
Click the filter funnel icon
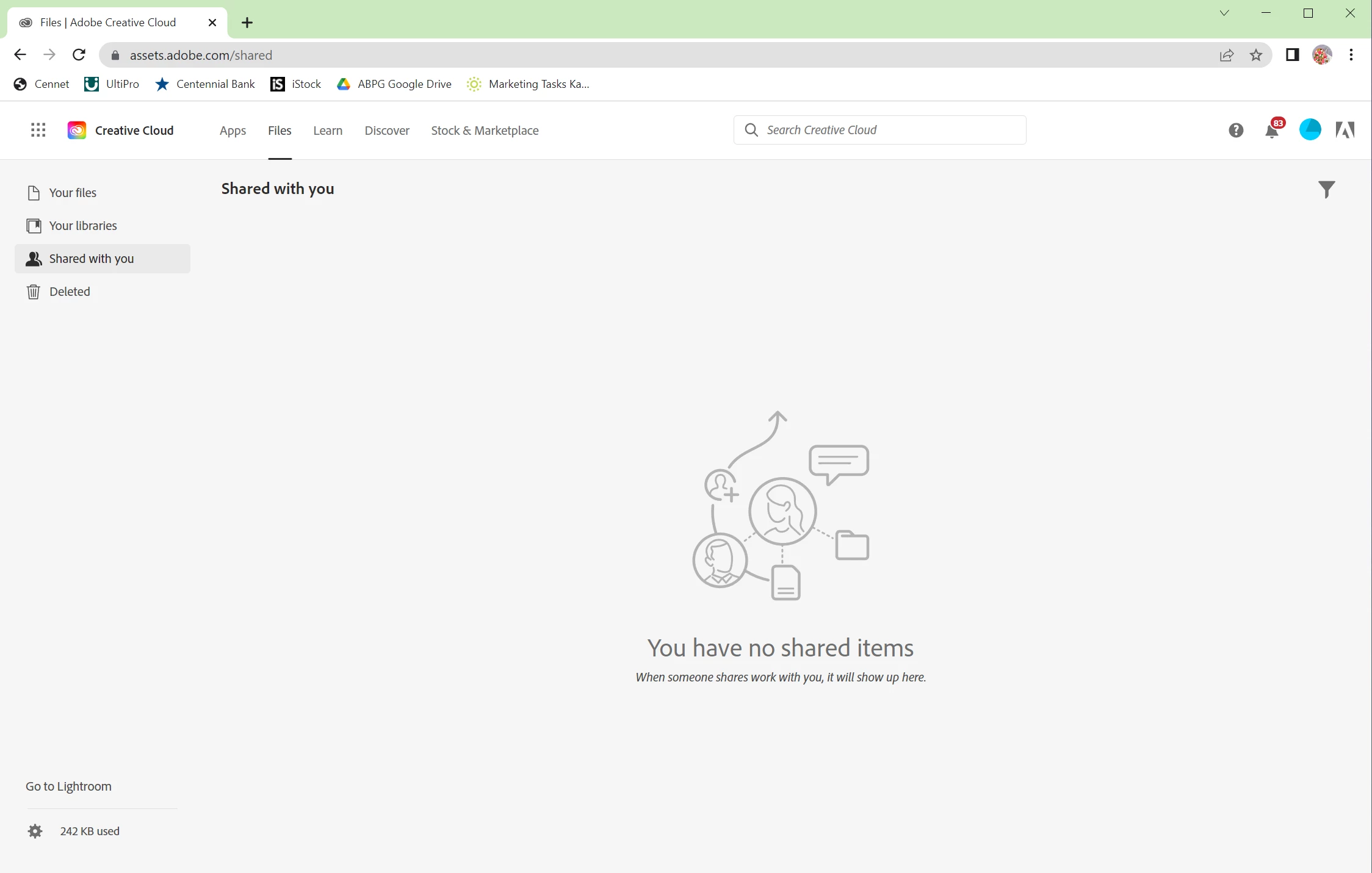pos(1326,189)
